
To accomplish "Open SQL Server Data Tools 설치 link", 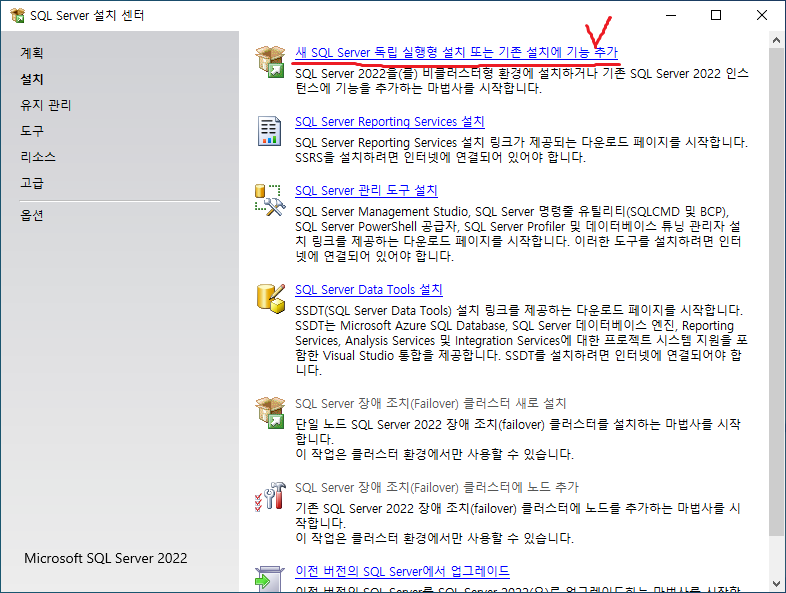I will [368, 289].
